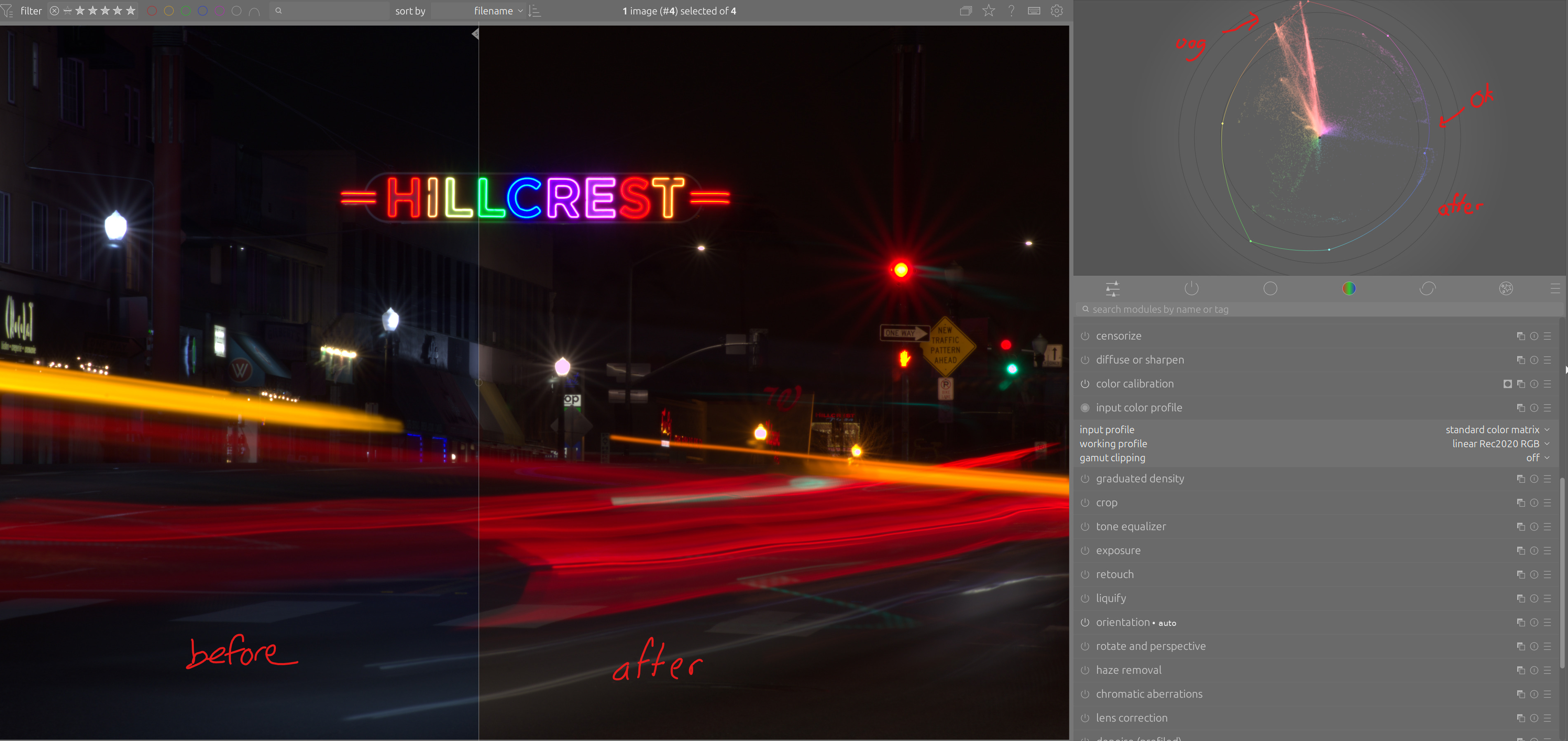Reset parameters of diffuse or sharpen
The height and width of the screenshot is (741, 1568).
[x=1534, y=360]
